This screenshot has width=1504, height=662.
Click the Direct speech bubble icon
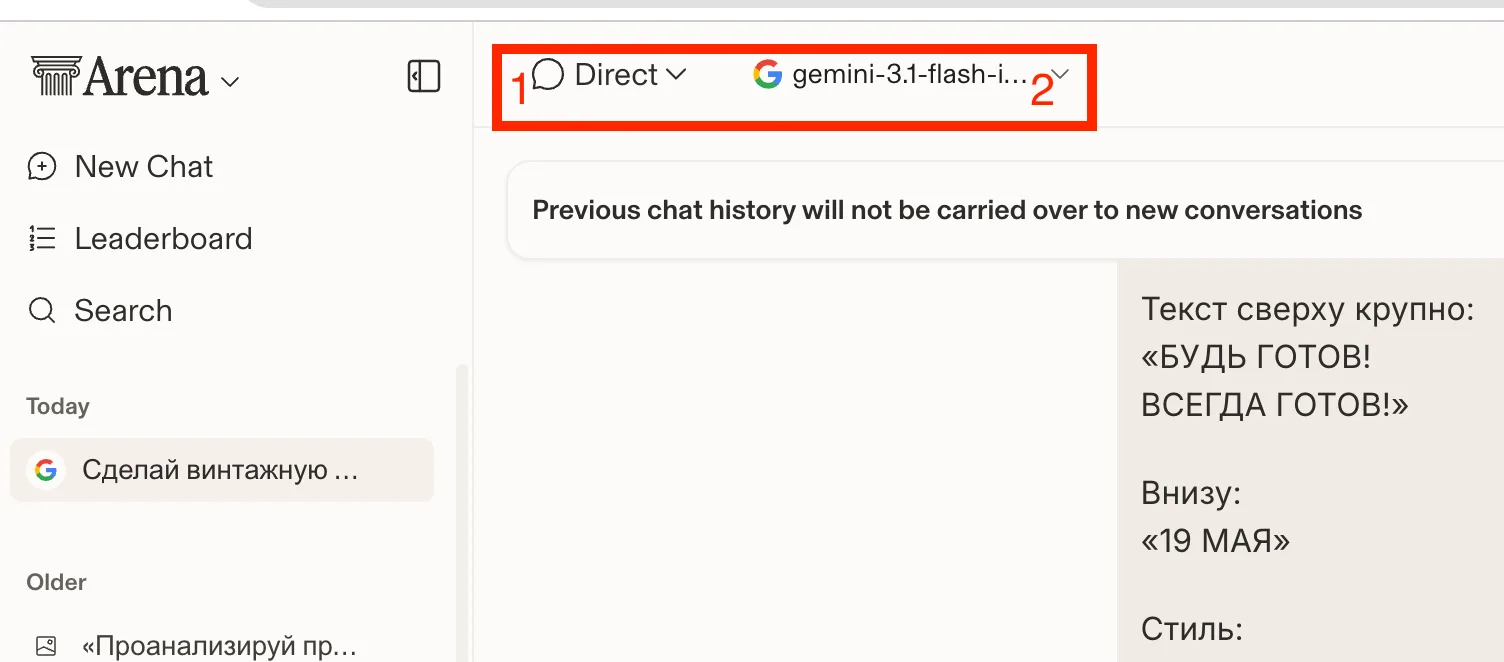[549, 75]
